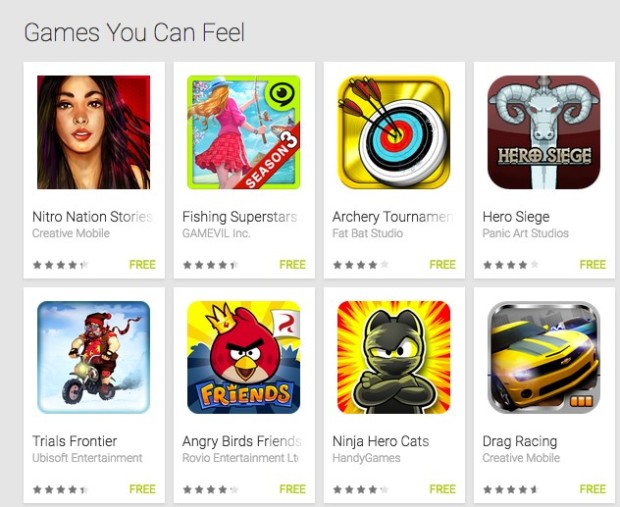This screenshot has height=507, width=620.
Task: Tap FREE price on Drag Racing card
Action: tap(593, 489)
